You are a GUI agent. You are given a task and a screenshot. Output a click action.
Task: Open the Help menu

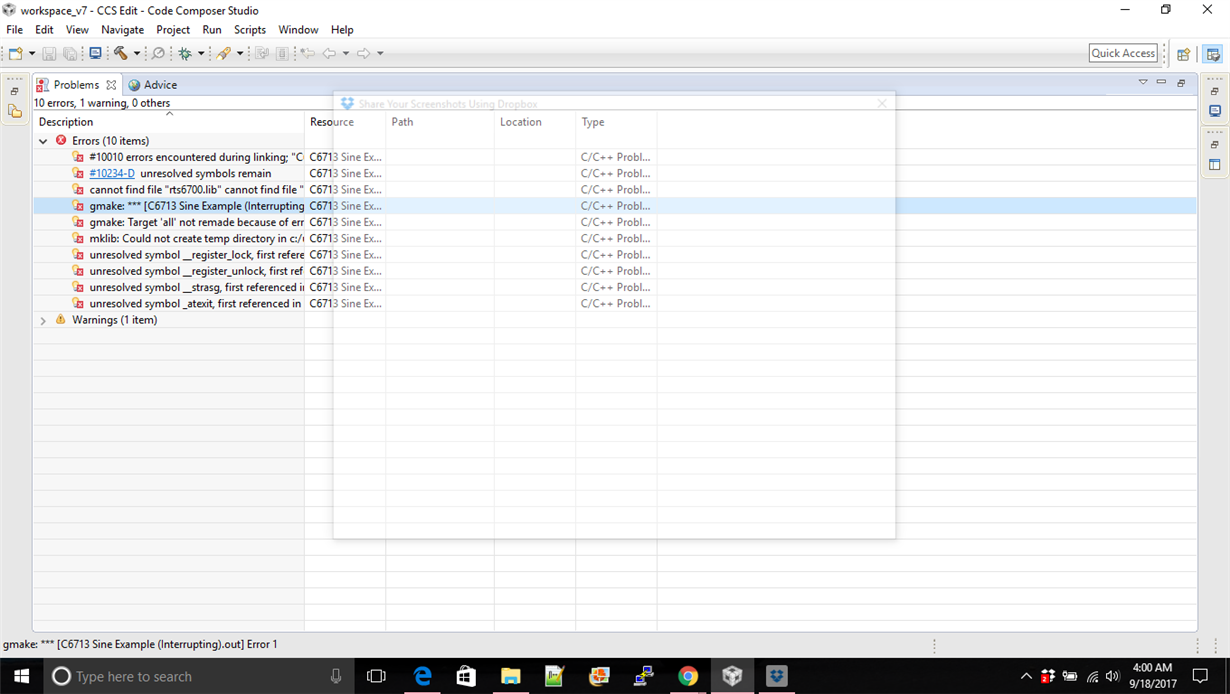click(x=342, y=30)
